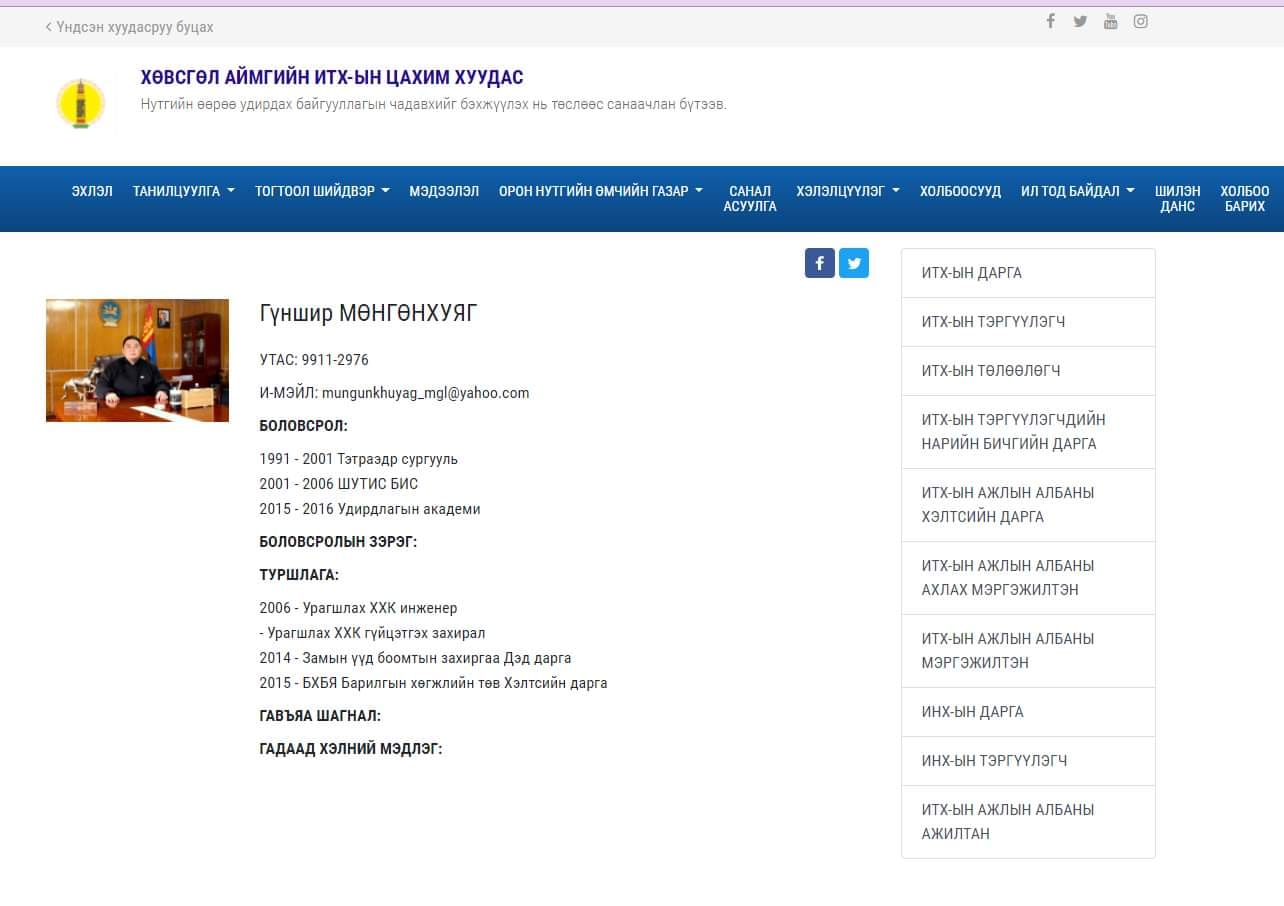
Task: Click the ХӨВСГӨЛ АЙМГИЙН ИТХ-ЫН ЦАХИМ ХУУДАС title
Action: pyautogui.click(x=332, y=78)
